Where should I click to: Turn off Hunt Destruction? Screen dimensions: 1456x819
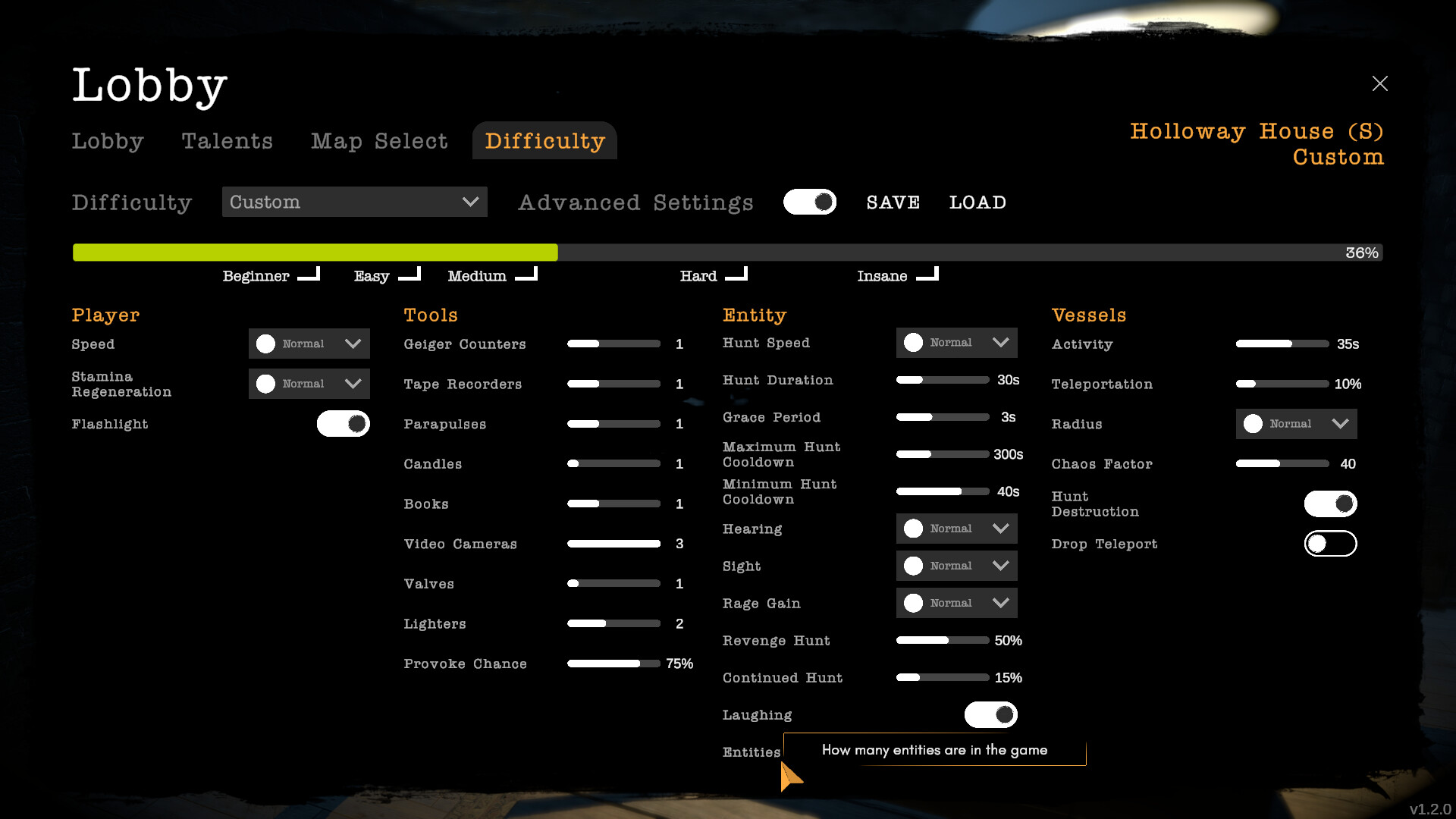coord(1330,503)
